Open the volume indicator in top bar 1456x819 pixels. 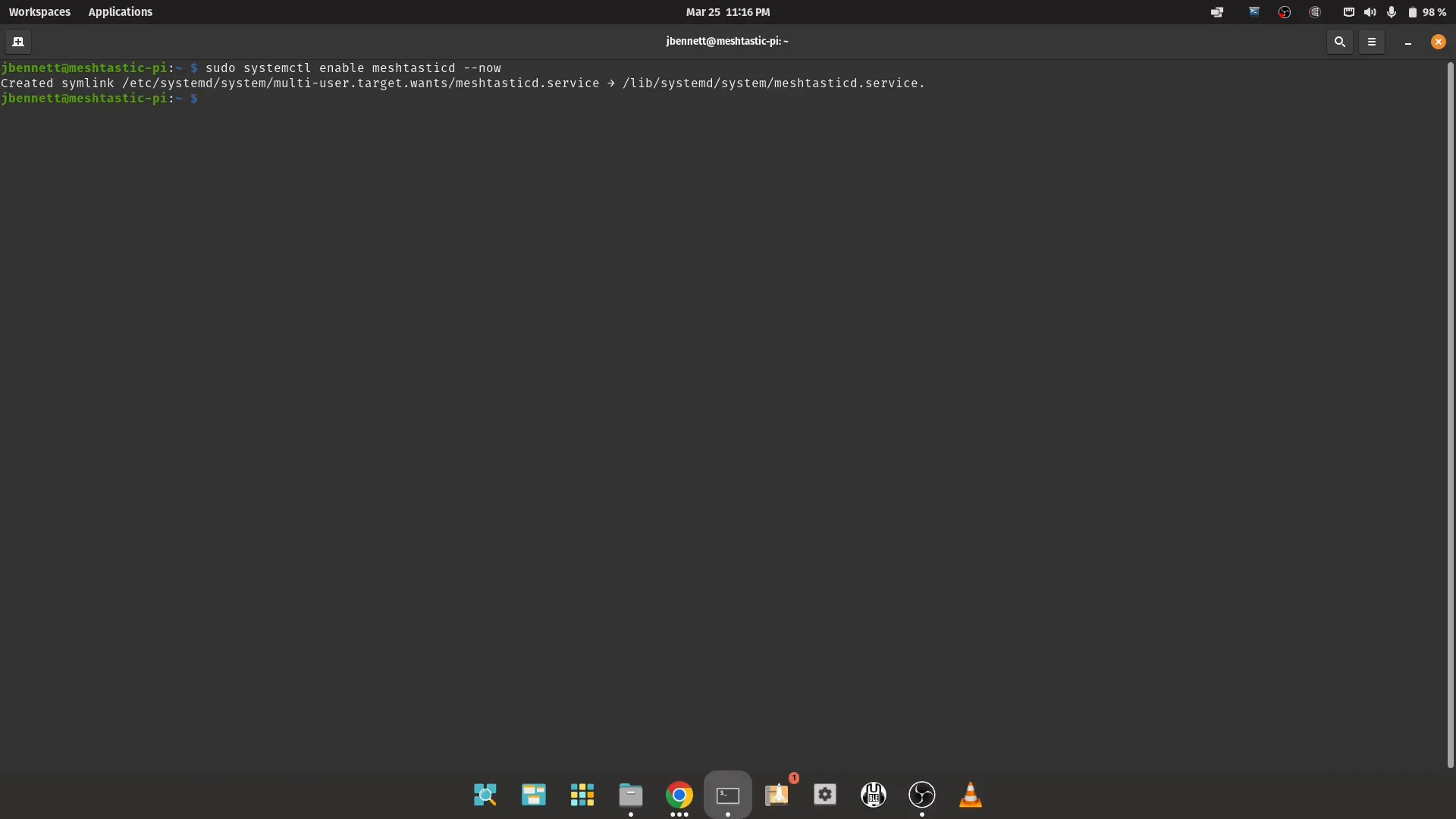(x=1370, y=12)
